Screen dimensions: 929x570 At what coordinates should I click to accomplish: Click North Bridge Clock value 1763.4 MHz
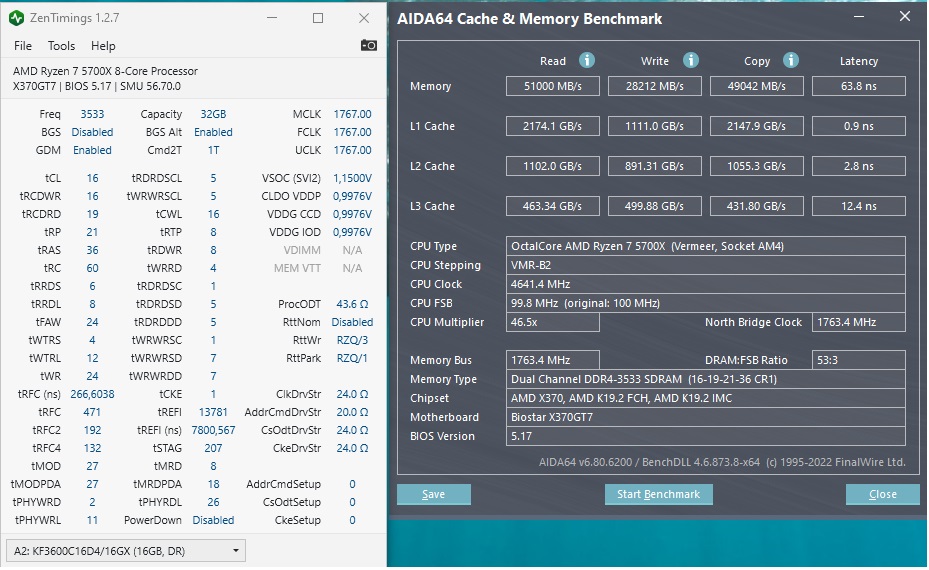pyautogui.click(x=858, y=322)
